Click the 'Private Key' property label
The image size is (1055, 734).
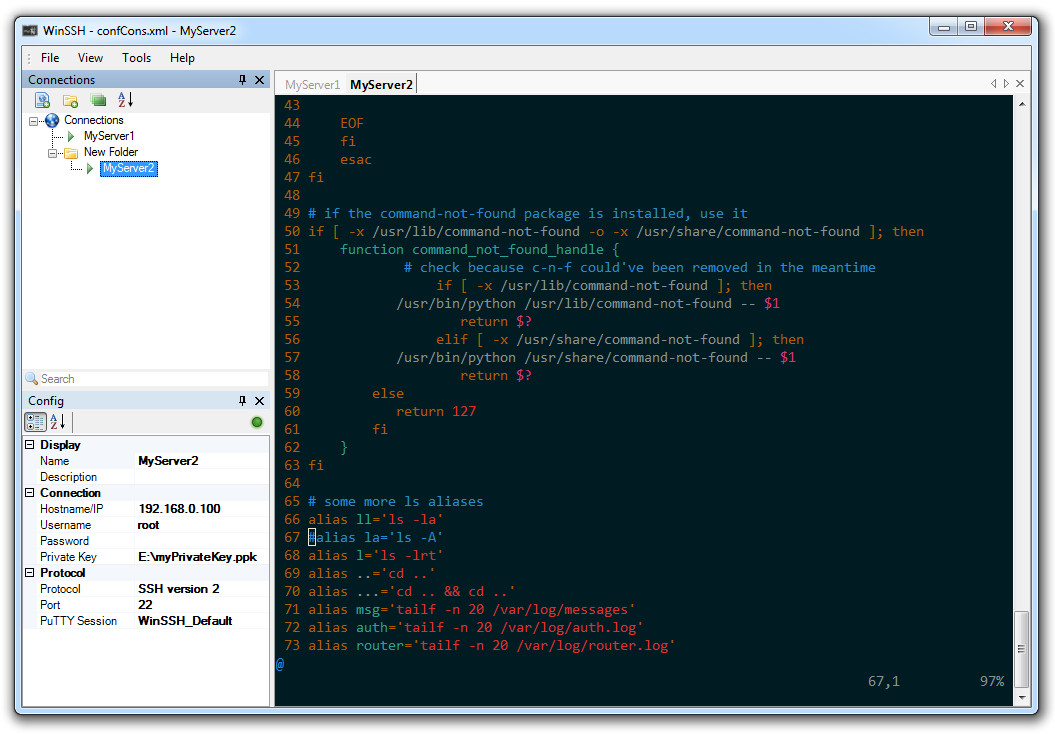click(x=68, y=557)
